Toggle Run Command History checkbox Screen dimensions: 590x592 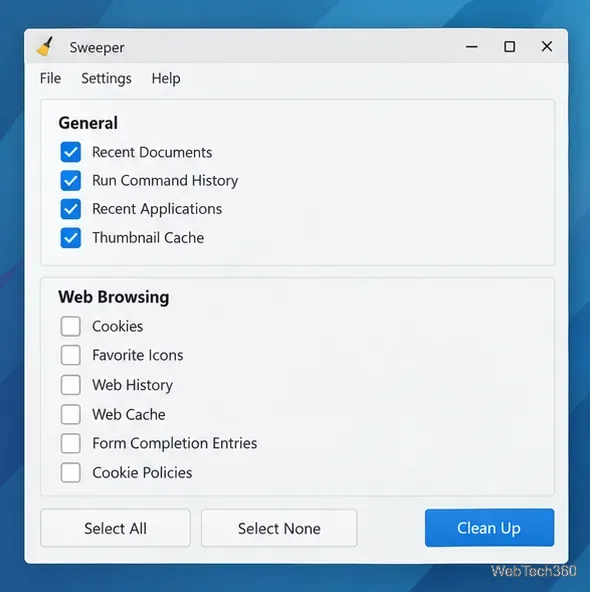coord(71,180)
